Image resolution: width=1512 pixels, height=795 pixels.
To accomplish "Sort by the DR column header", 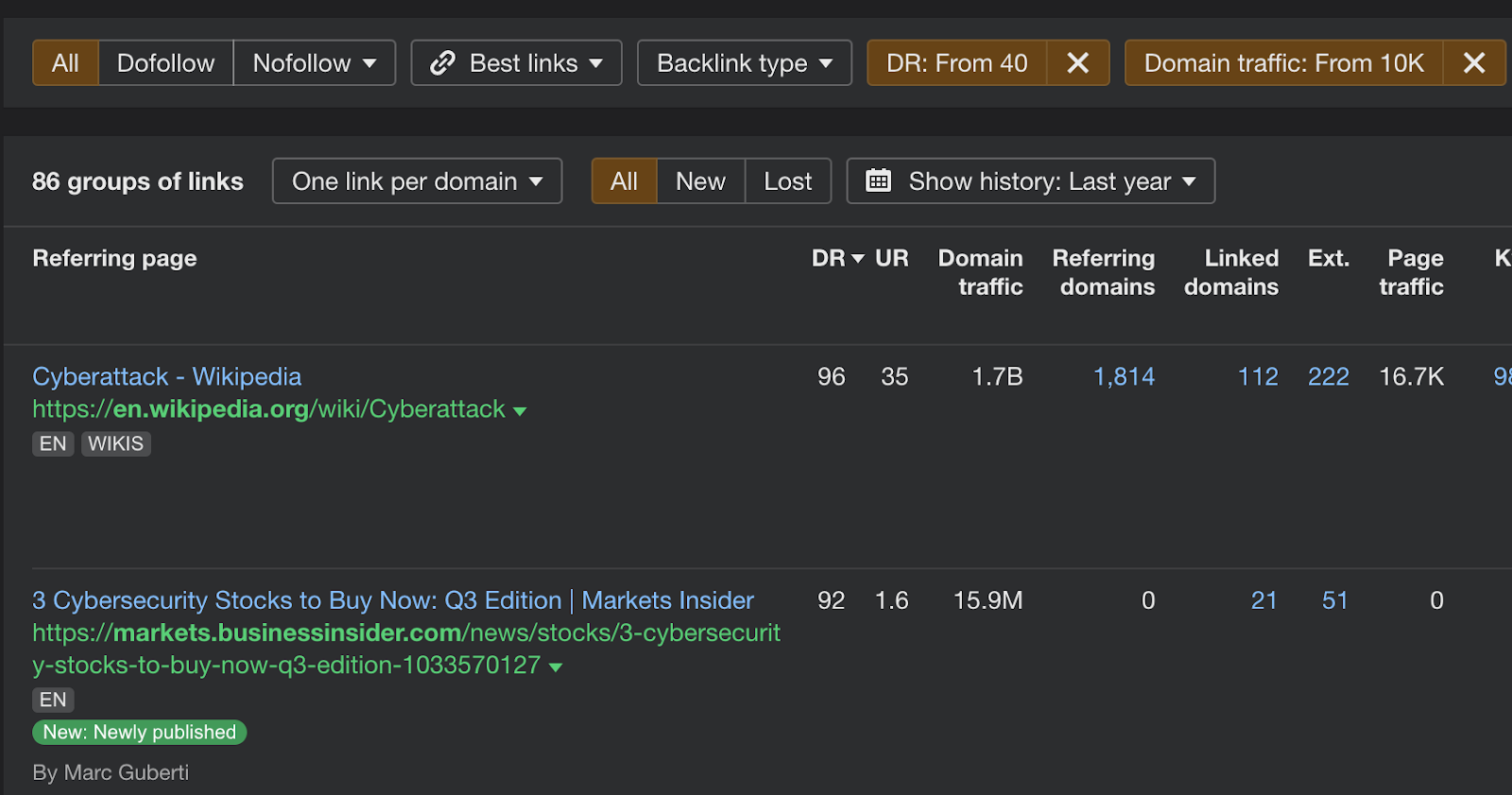I will pos(837,258).
